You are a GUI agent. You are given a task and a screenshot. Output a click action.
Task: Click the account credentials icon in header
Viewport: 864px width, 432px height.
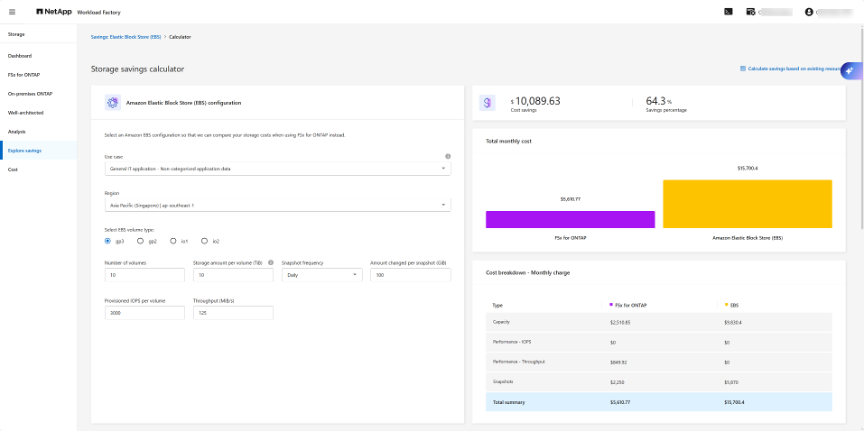click(750, 12)
